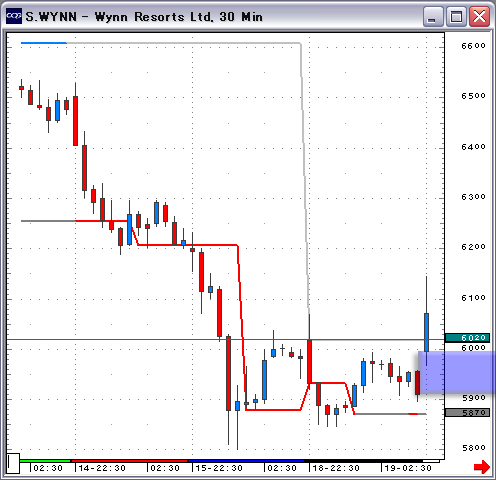
Task: Click the red scroll-right arrow at bottom
Action: [481, 467]
